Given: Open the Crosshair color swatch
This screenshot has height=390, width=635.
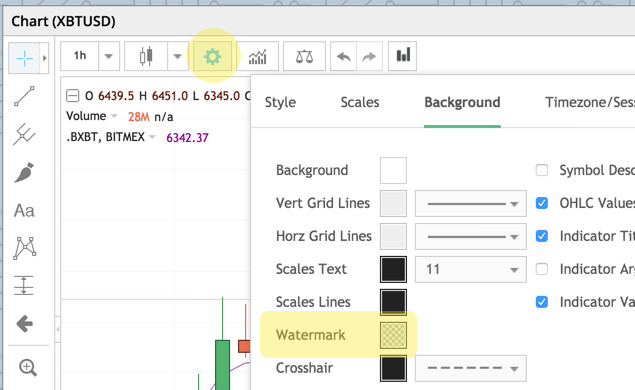Looking at the screenshot, I should coord(393,368).
